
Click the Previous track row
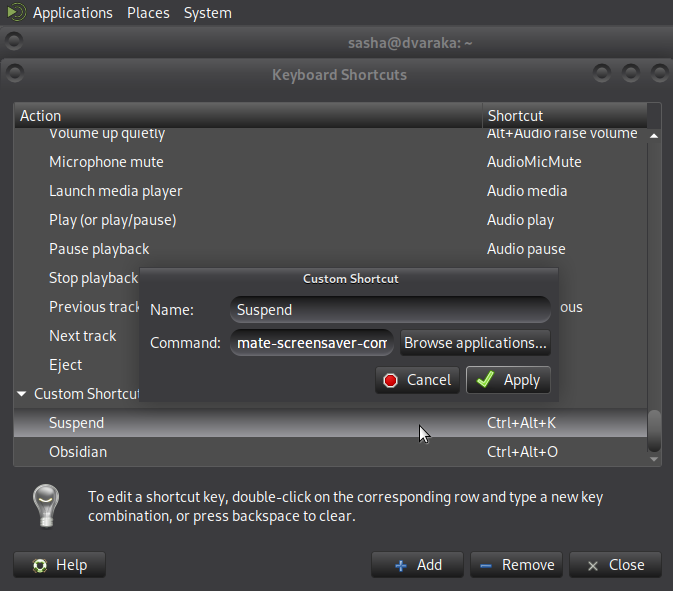click(94, 307)
